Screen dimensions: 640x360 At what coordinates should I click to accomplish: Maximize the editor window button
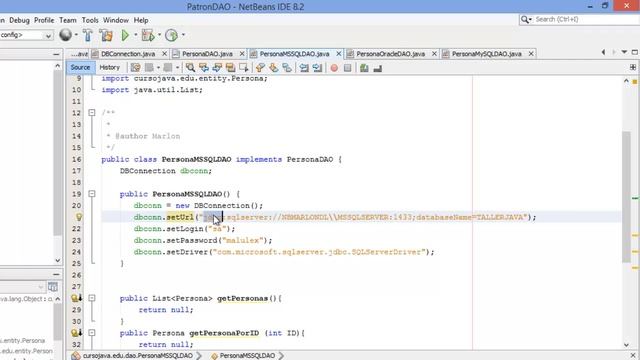[x=635, y=52]
